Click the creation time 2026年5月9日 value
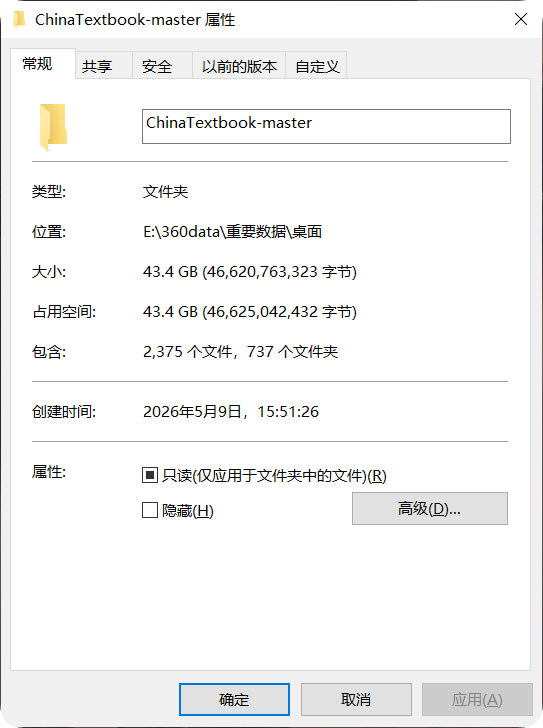 231,411
